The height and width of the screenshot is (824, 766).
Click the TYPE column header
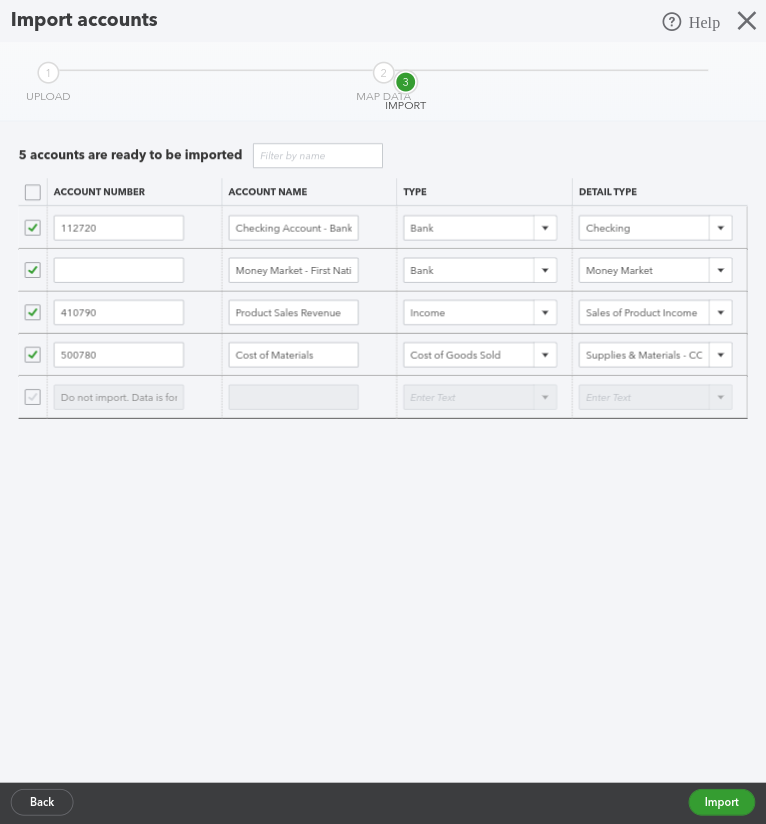[415, 192]
